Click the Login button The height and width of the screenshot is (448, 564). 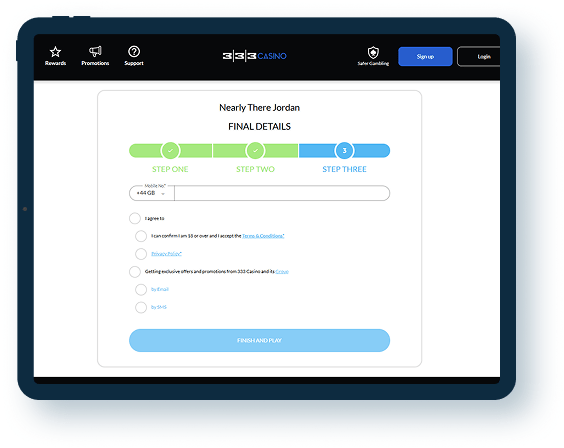479,56
